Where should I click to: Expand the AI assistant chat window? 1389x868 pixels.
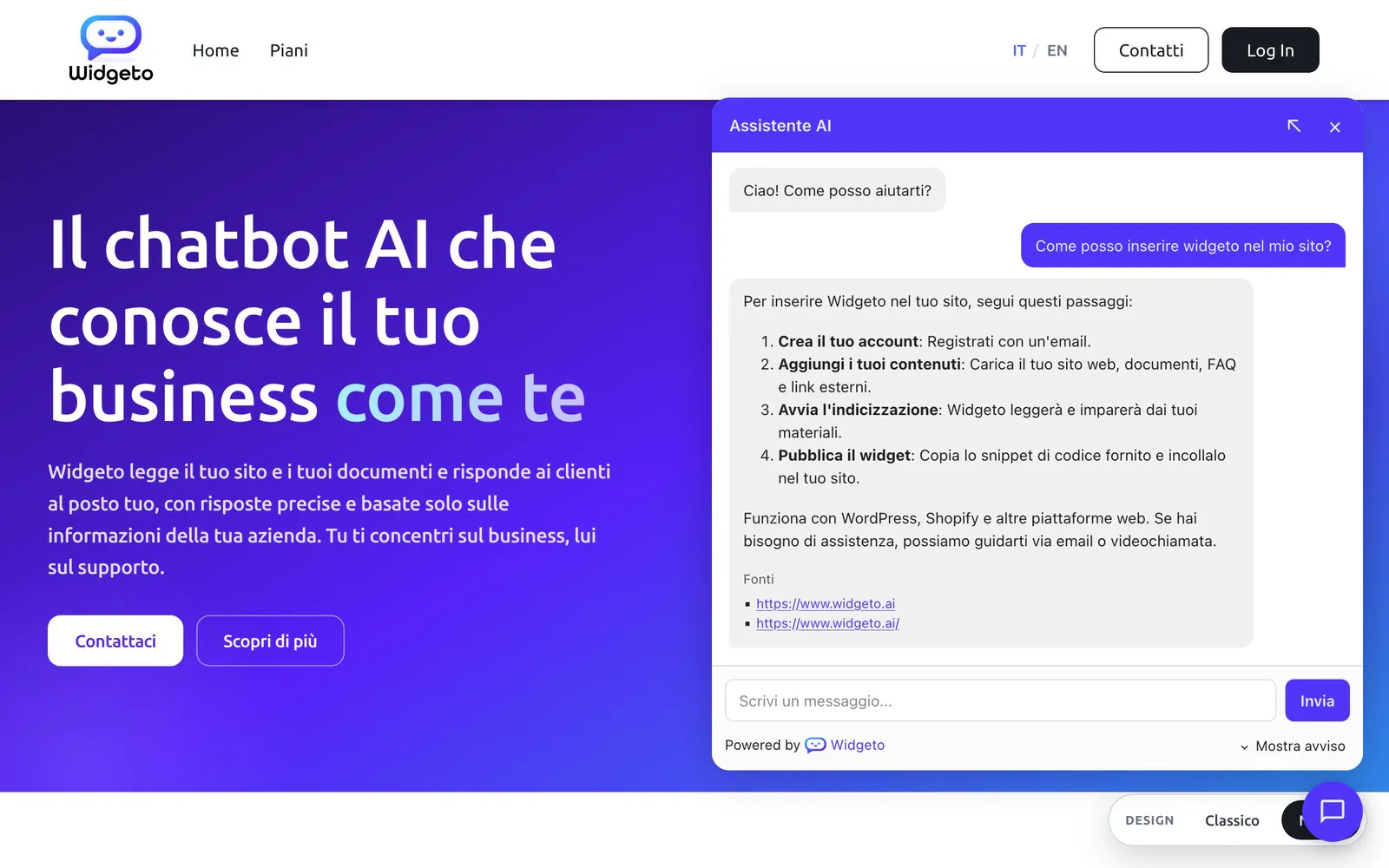[1294, 126]
